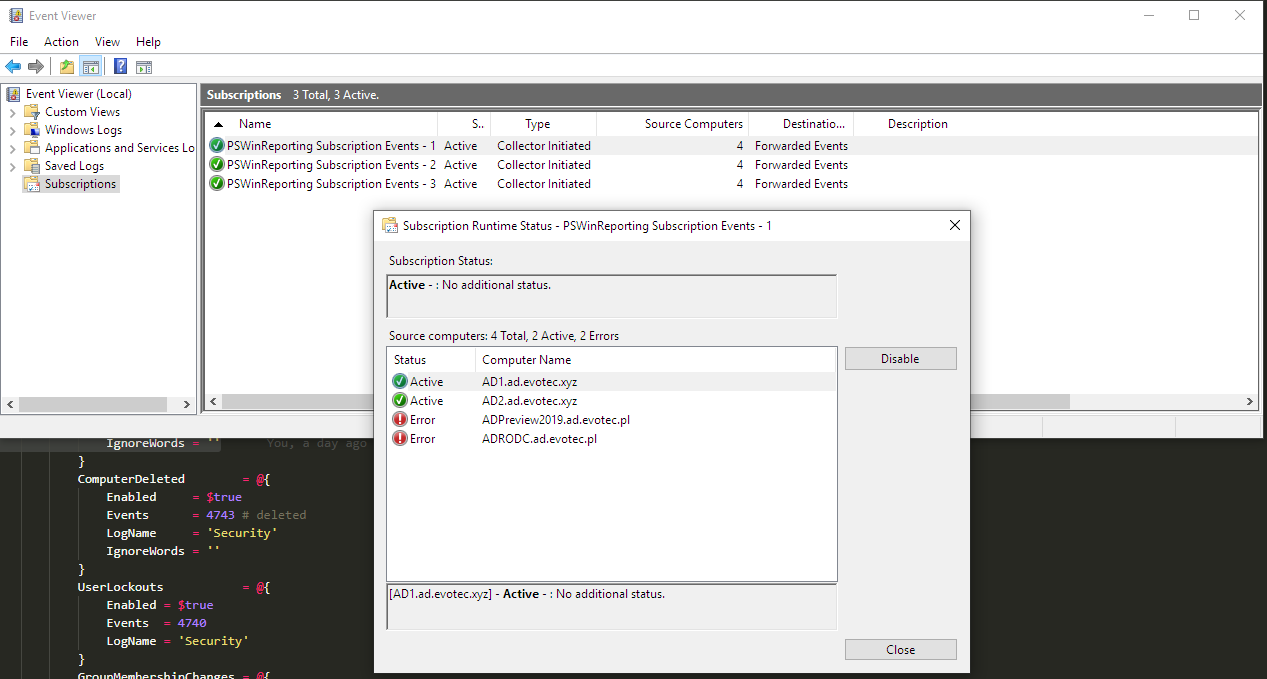Select the Event Viewer (Local) root icon
Viewport: 1267px width, 679px height.
[x=12, y=92]
